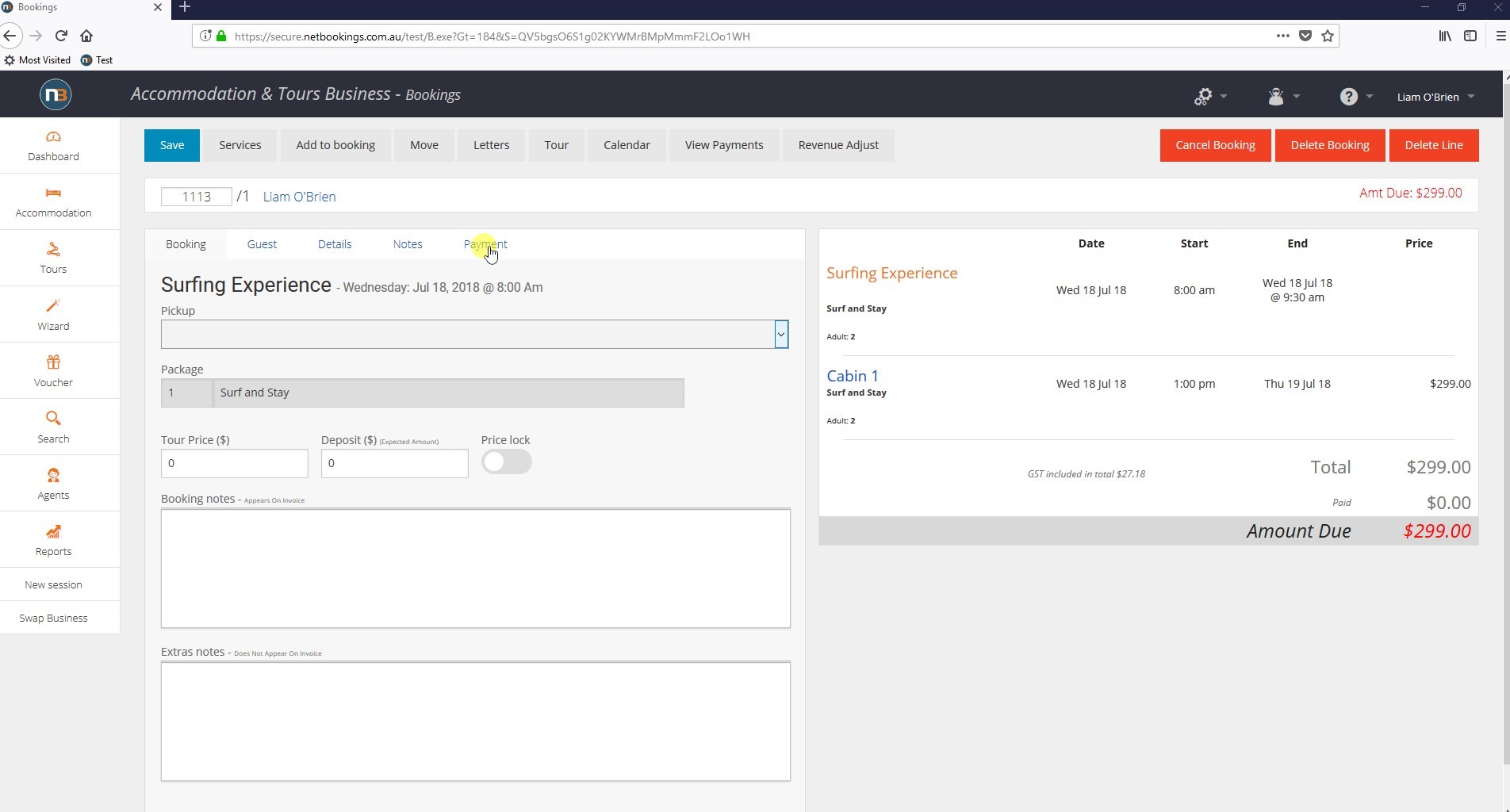Image resolution: width=1510 pixels, height=812 pixels.
Task: Click the red Cancel Booking button
Action: pos(1215,145)
